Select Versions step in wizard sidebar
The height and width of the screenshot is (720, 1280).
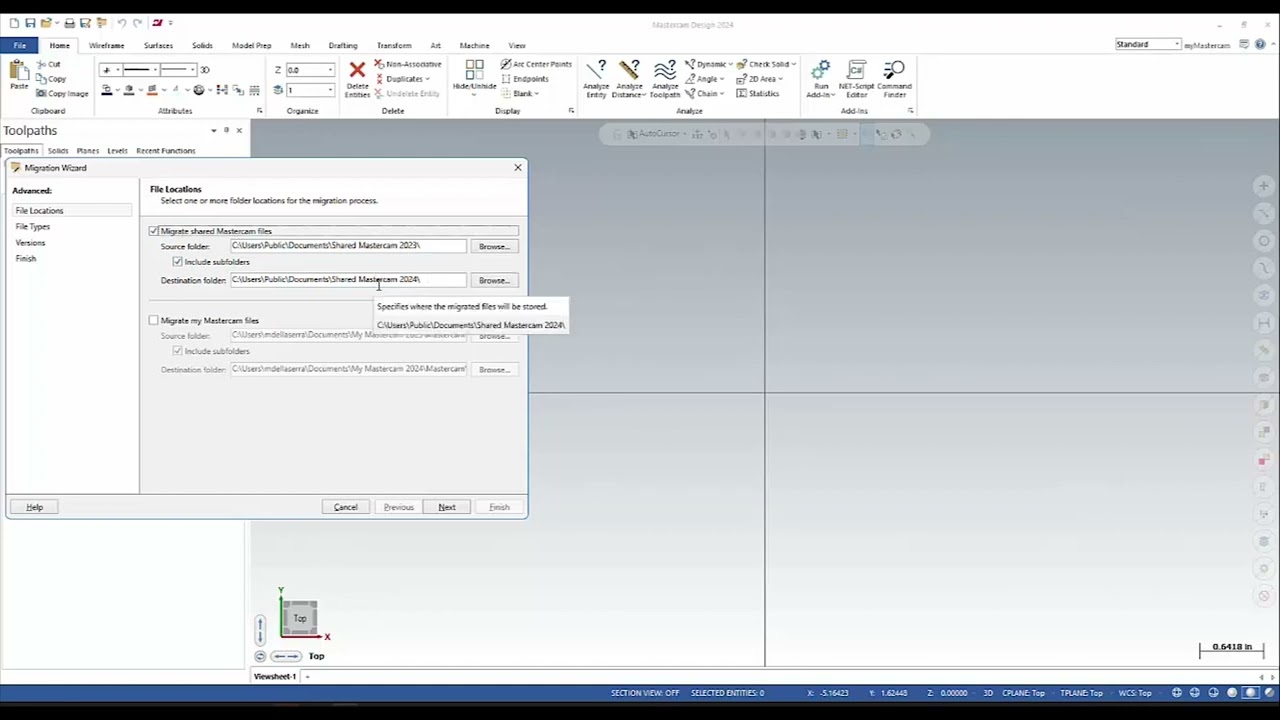pos(30,243)
